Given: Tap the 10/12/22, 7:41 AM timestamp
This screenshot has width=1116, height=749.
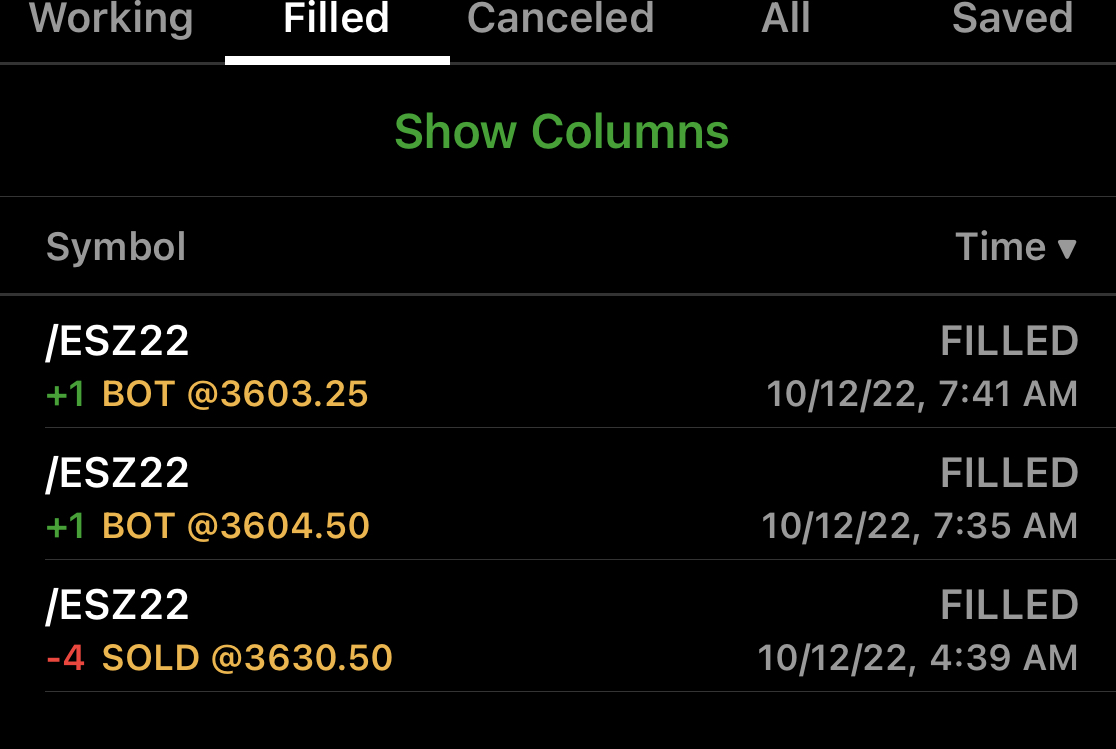Looking at the screenshot, I should [922, 395].
